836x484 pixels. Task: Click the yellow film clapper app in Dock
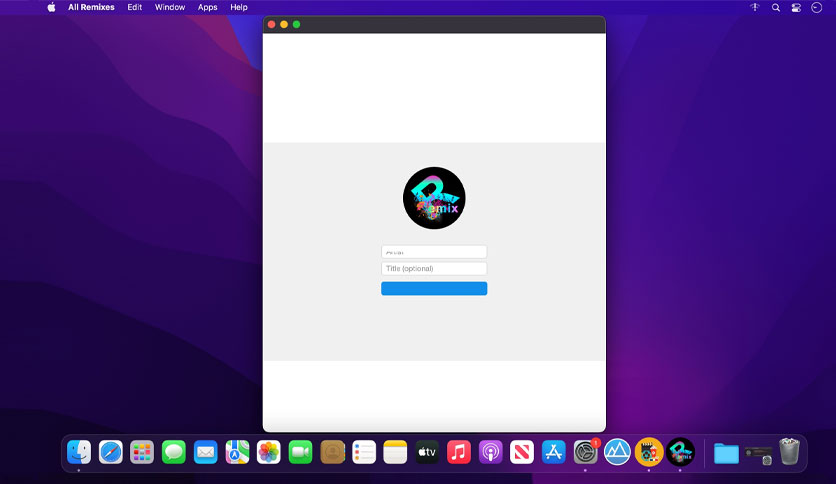pos(649,452)
